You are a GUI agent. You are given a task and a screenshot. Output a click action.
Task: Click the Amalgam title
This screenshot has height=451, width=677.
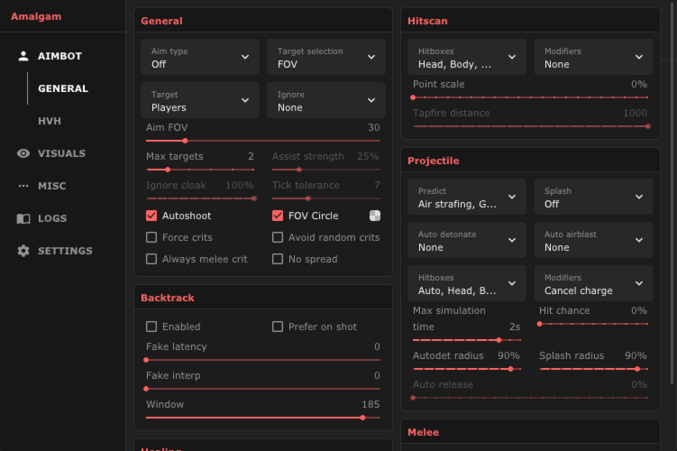(x=36, y=16)
